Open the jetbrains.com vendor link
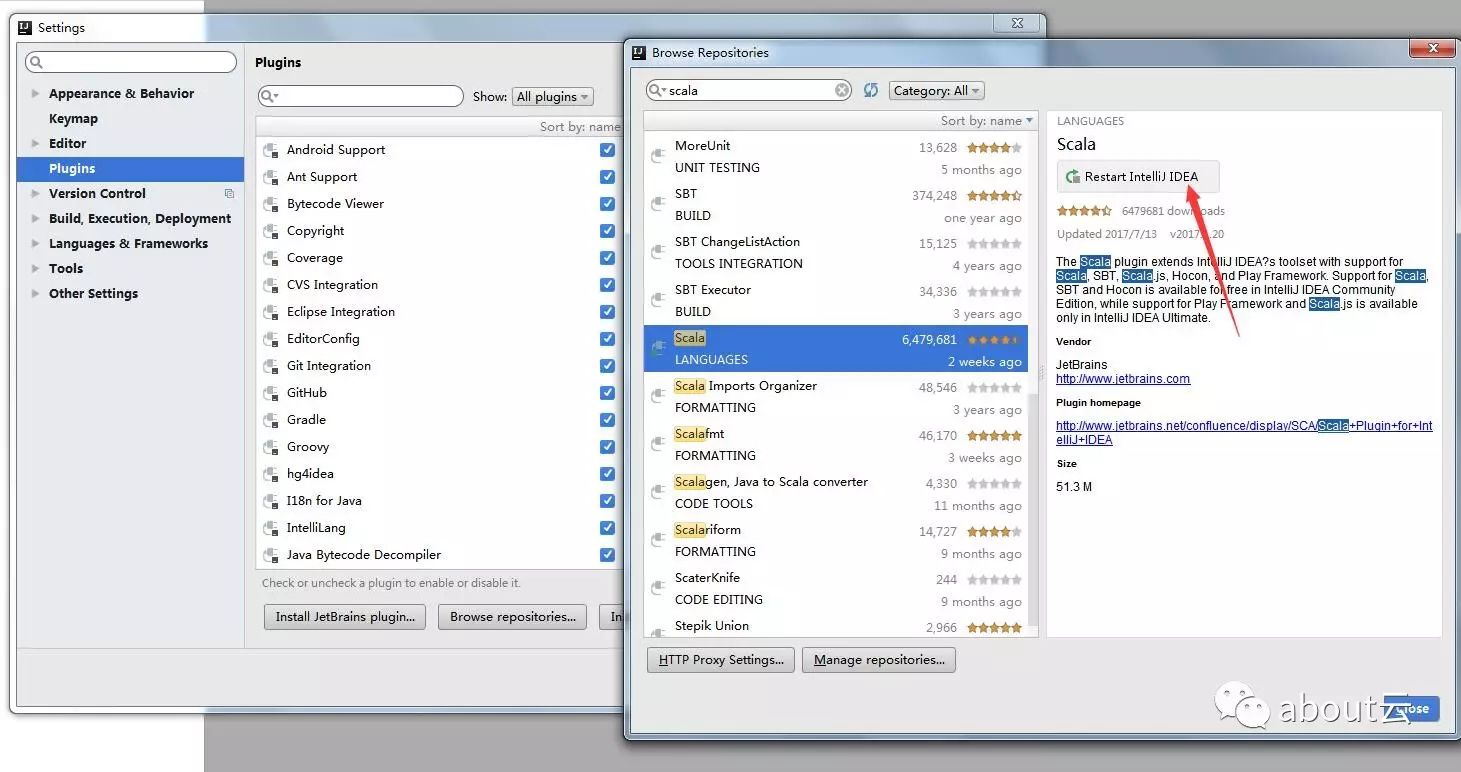 point(1123,379)
